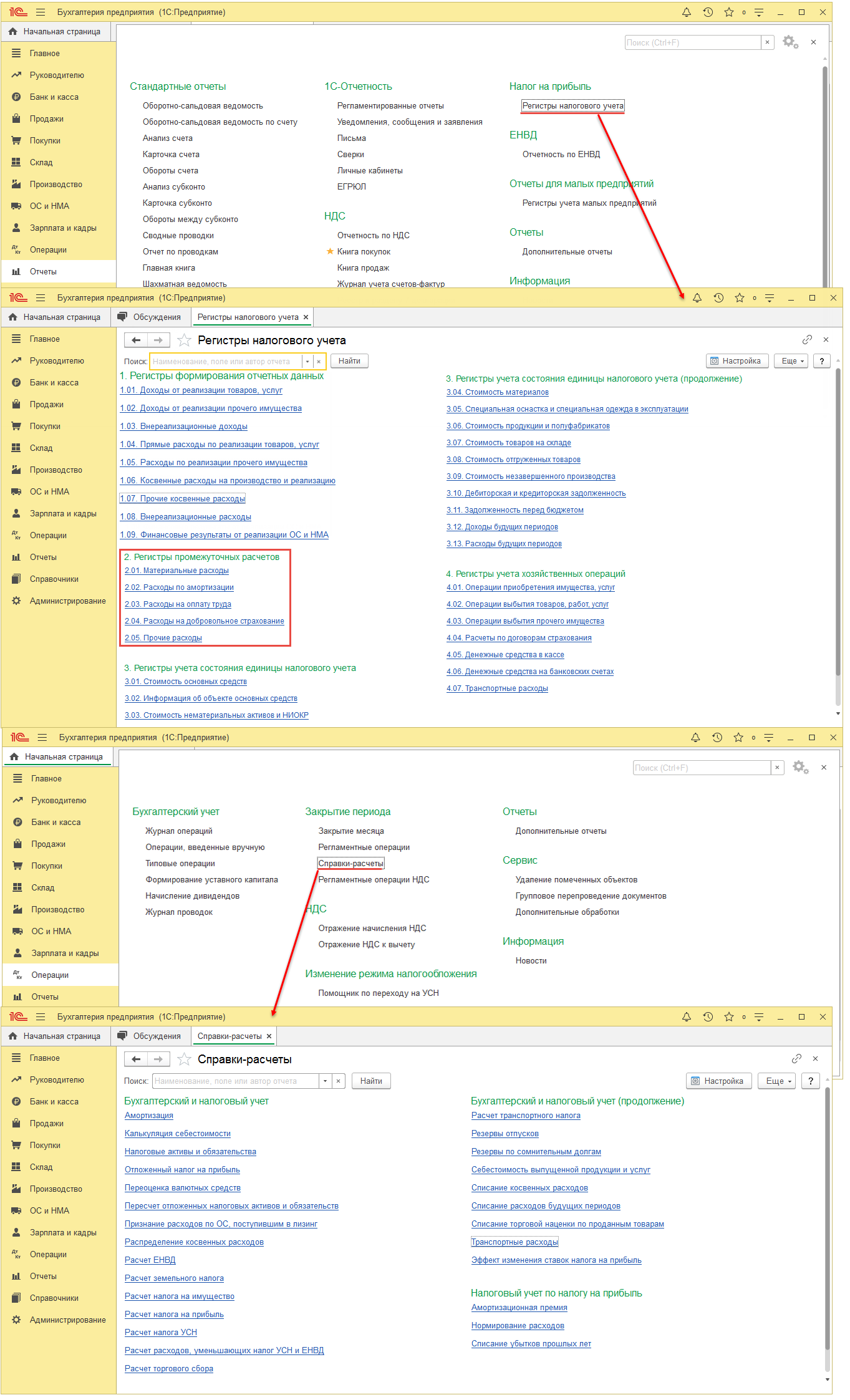
Task: Open Расчет налога на прибыль link
Action: (174, 1315)
